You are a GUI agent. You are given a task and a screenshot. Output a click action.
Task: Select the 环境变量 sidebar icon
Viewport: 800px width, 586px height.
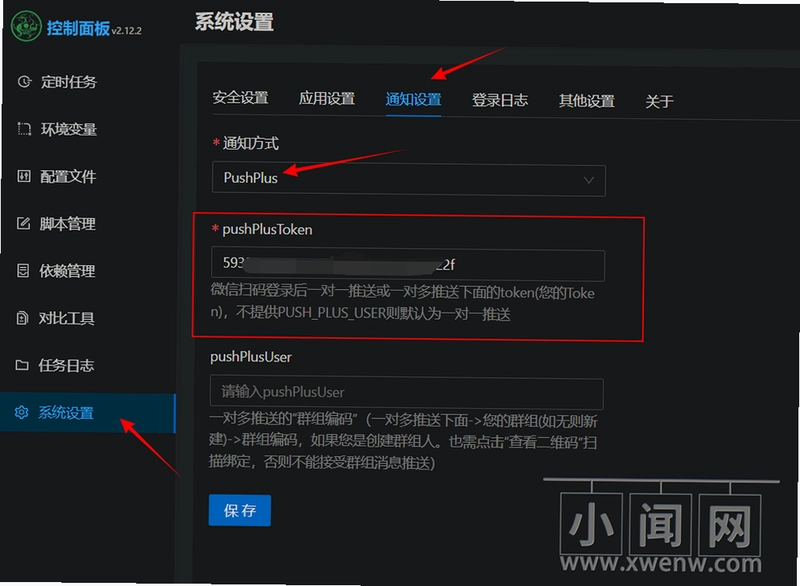point(24,129)
